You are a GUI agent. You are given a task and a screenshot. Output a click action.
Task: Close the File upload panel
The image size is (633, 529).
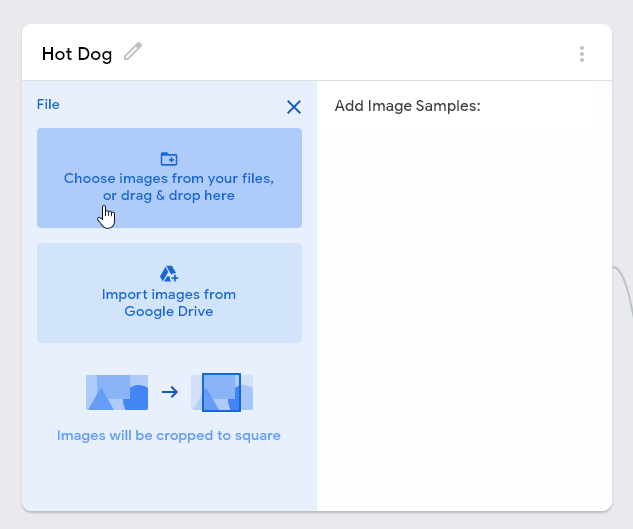294,107
